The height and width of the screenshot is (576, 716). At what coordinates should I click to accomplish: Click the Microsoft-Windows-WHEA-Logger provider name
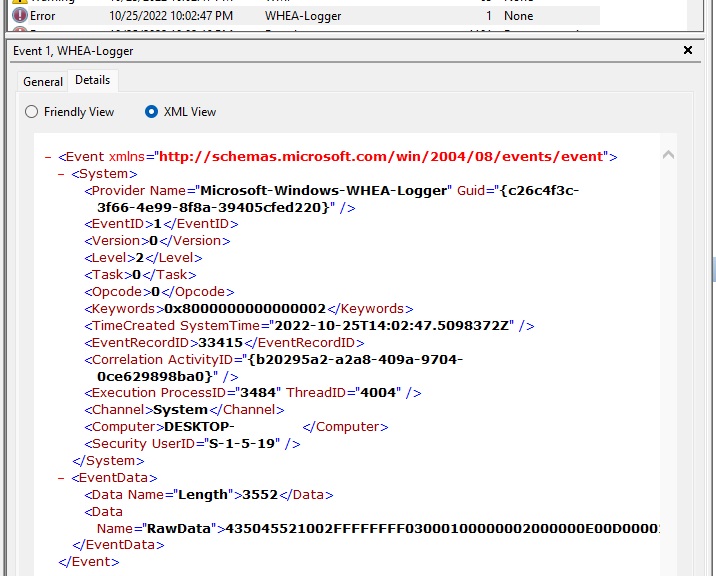(325, 190)
